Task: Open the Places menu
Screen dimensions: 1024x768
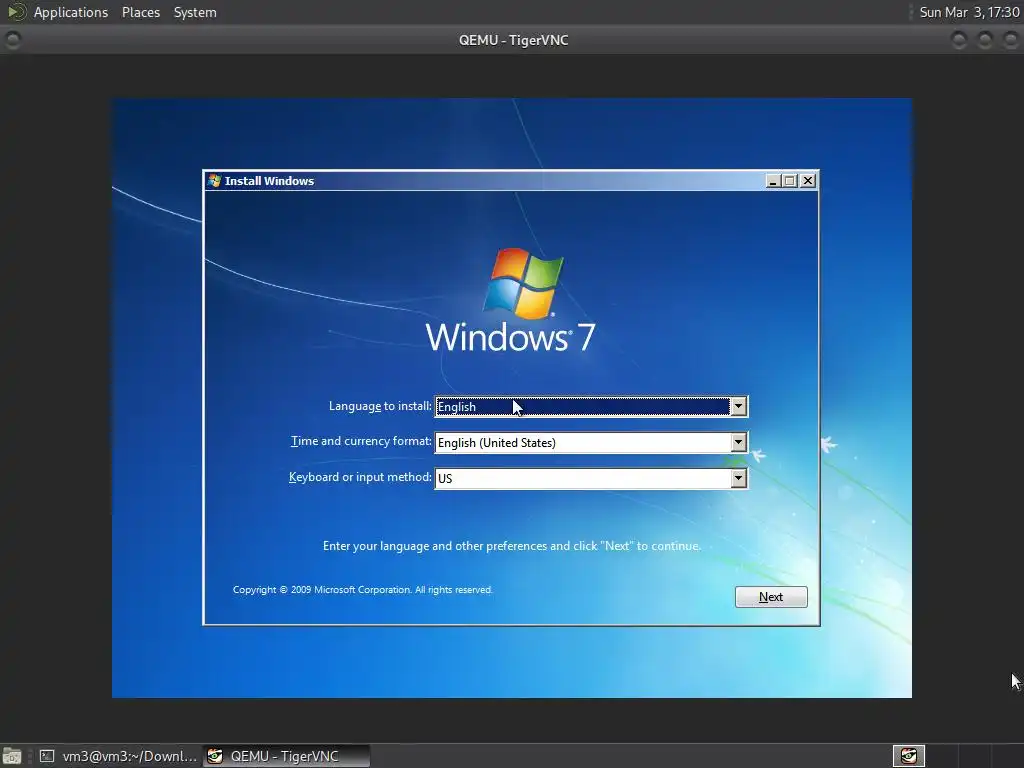Action: (140, 12)
